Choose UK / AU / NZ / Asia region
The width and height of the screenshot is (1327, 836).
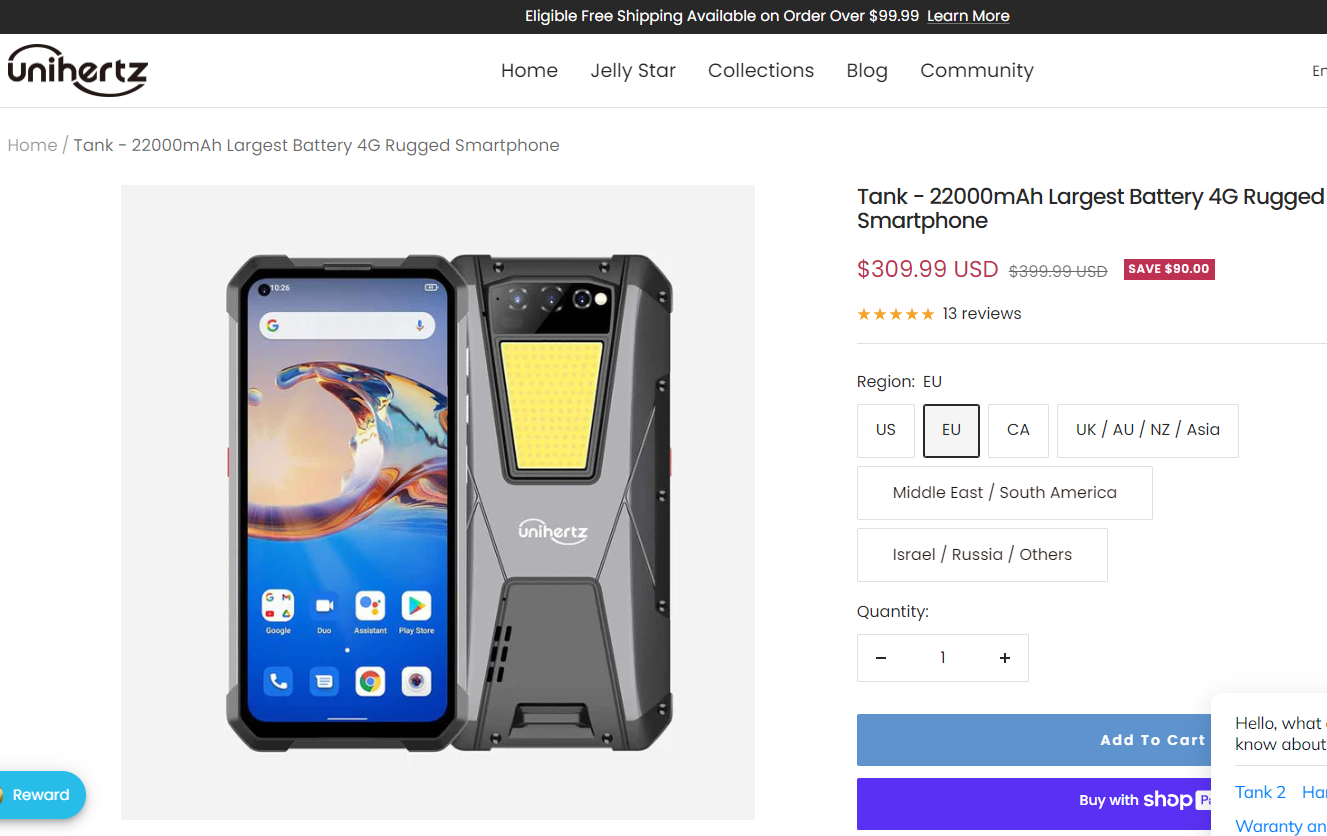click(x=1147, y=430)
